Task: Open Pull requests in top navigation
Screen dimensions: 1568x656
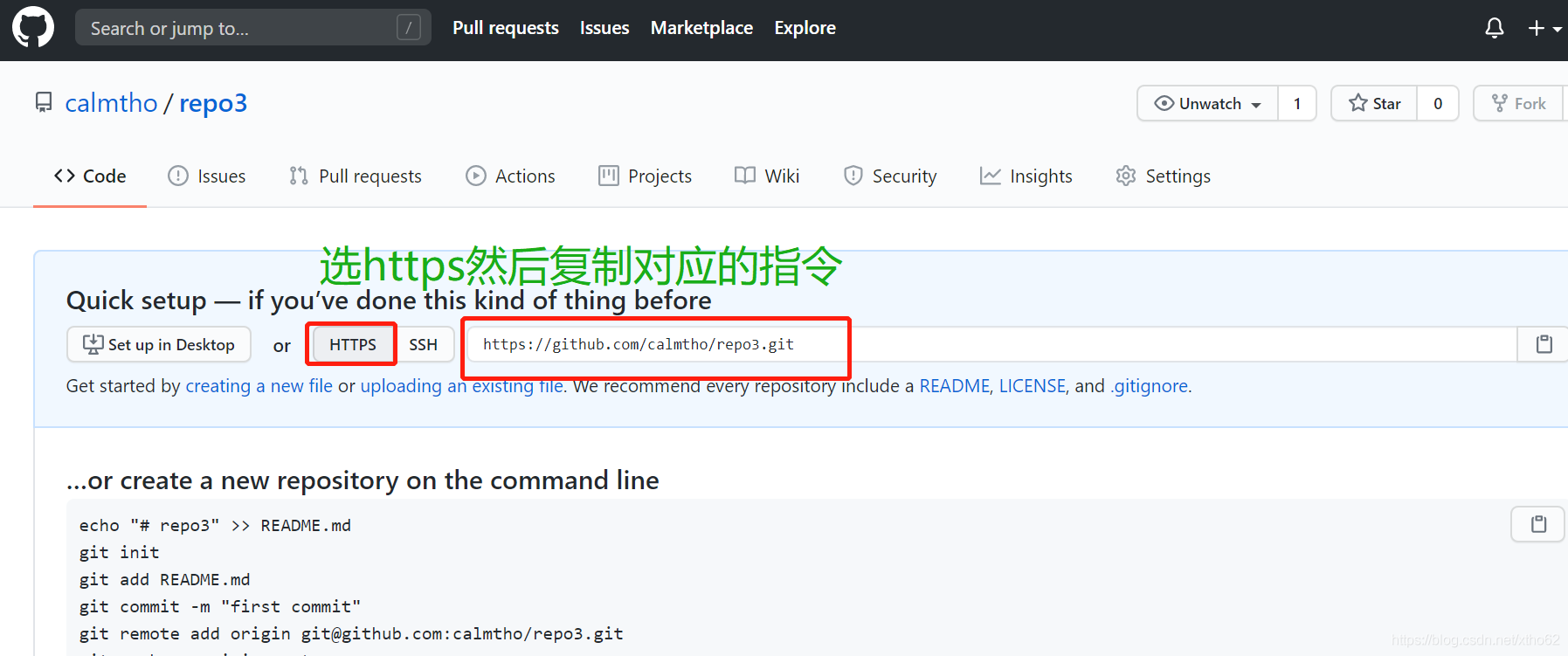Action: (506, 28)
